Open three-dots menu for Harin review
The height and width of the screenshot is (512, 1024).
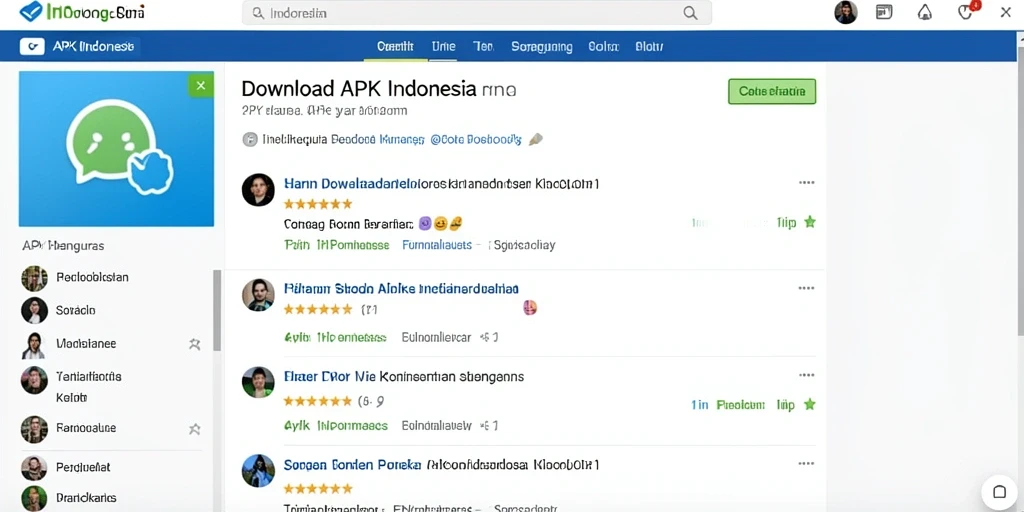tap(807, 183)
